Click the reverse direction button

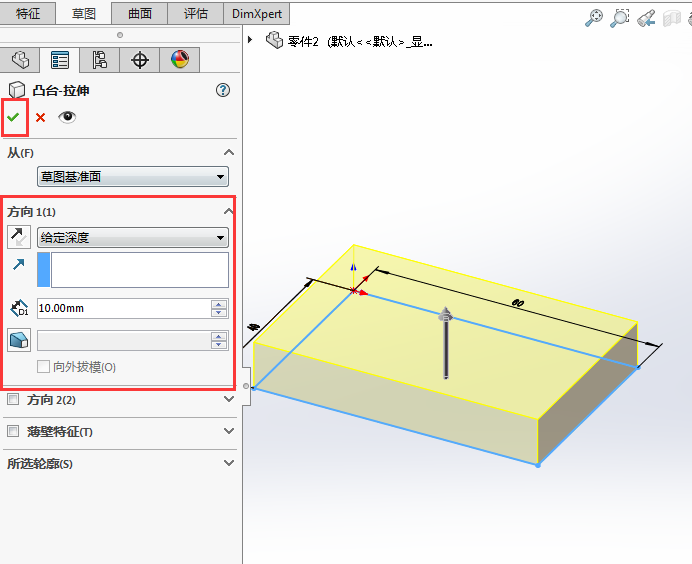pyautogui.click(x=19, y=237)
